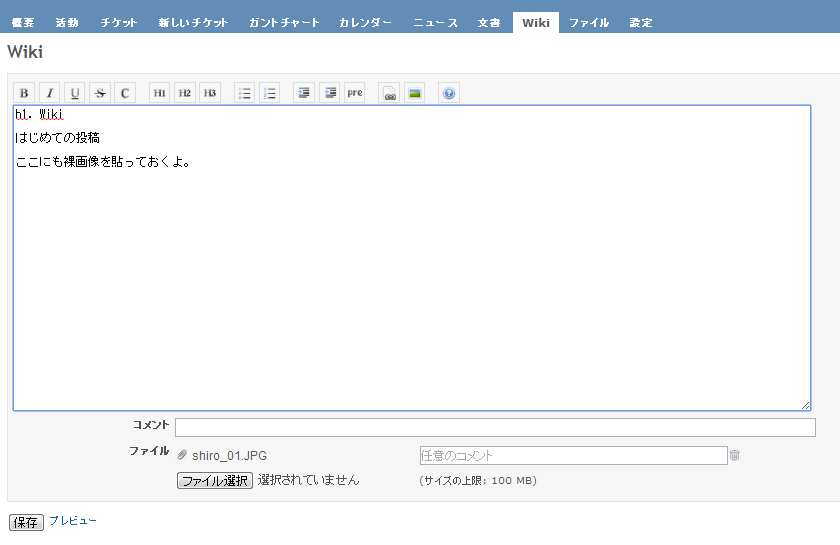Click the 'h1. Wiki' line in editor

(x=39, y=114)
